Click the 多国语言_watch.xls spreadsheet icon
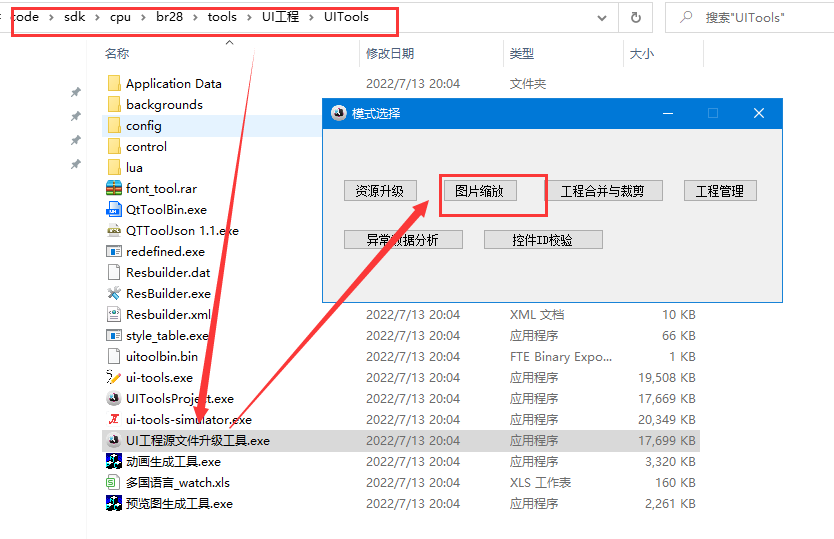This screenshot has width=834, height=539. pos(114,483)
